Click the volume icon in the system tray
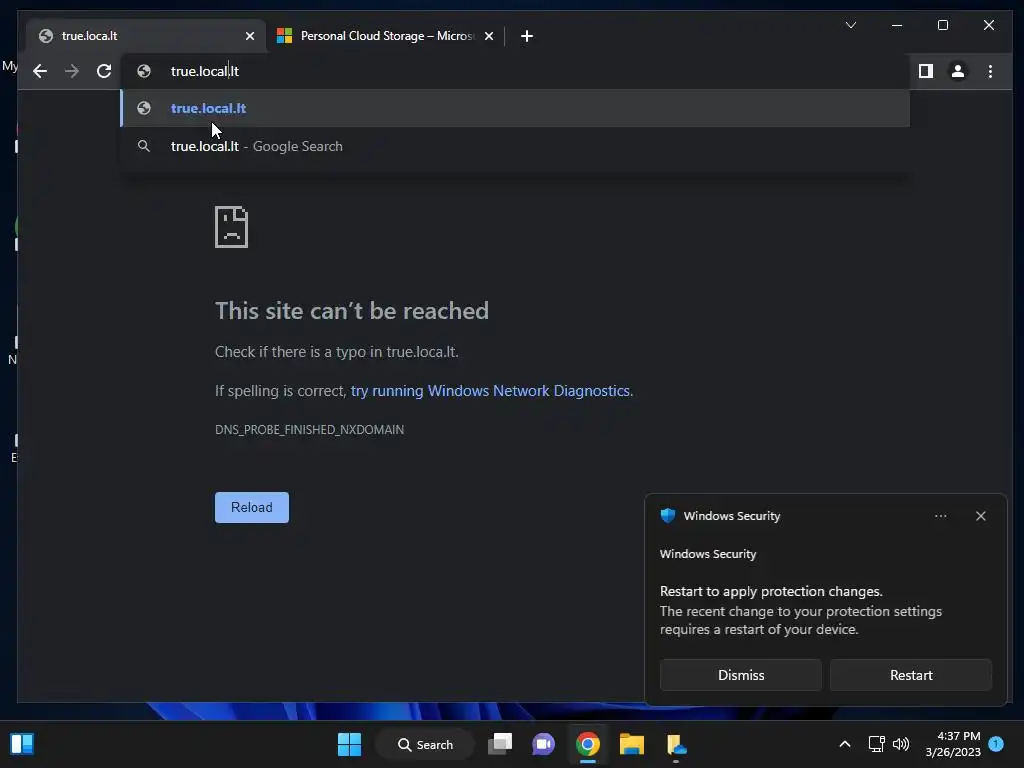The height and width of the screenshot is (768, 1024). 901,744
